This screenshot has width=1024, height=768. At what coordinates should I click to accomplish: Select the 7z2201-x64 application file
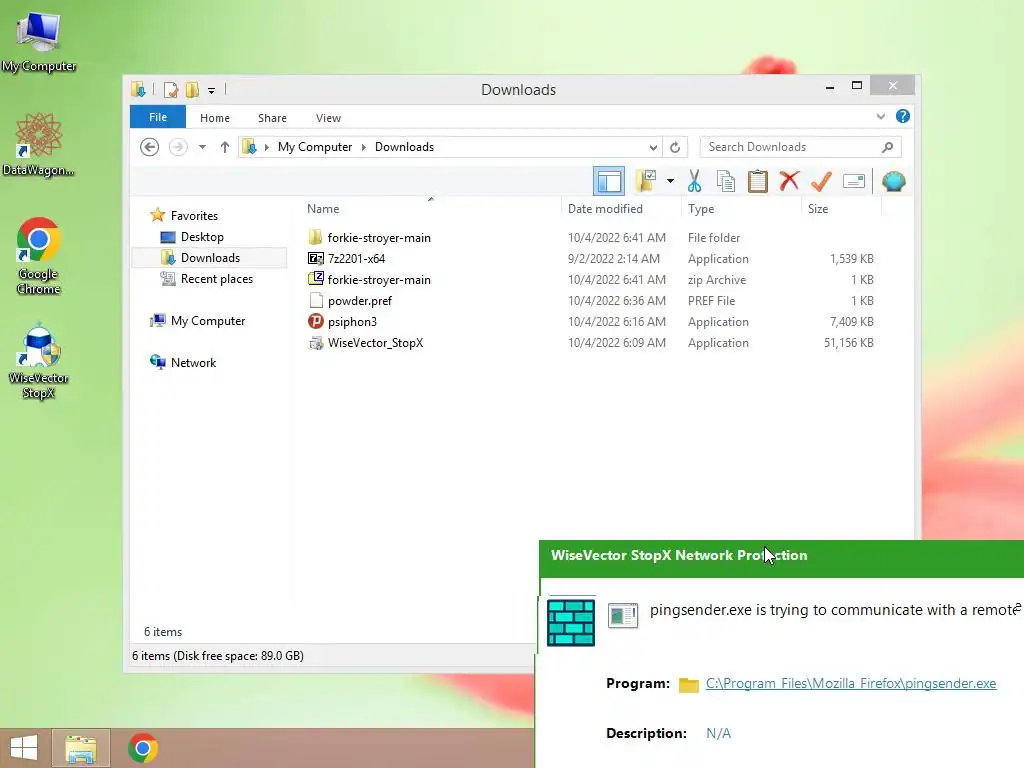(357, 259)
